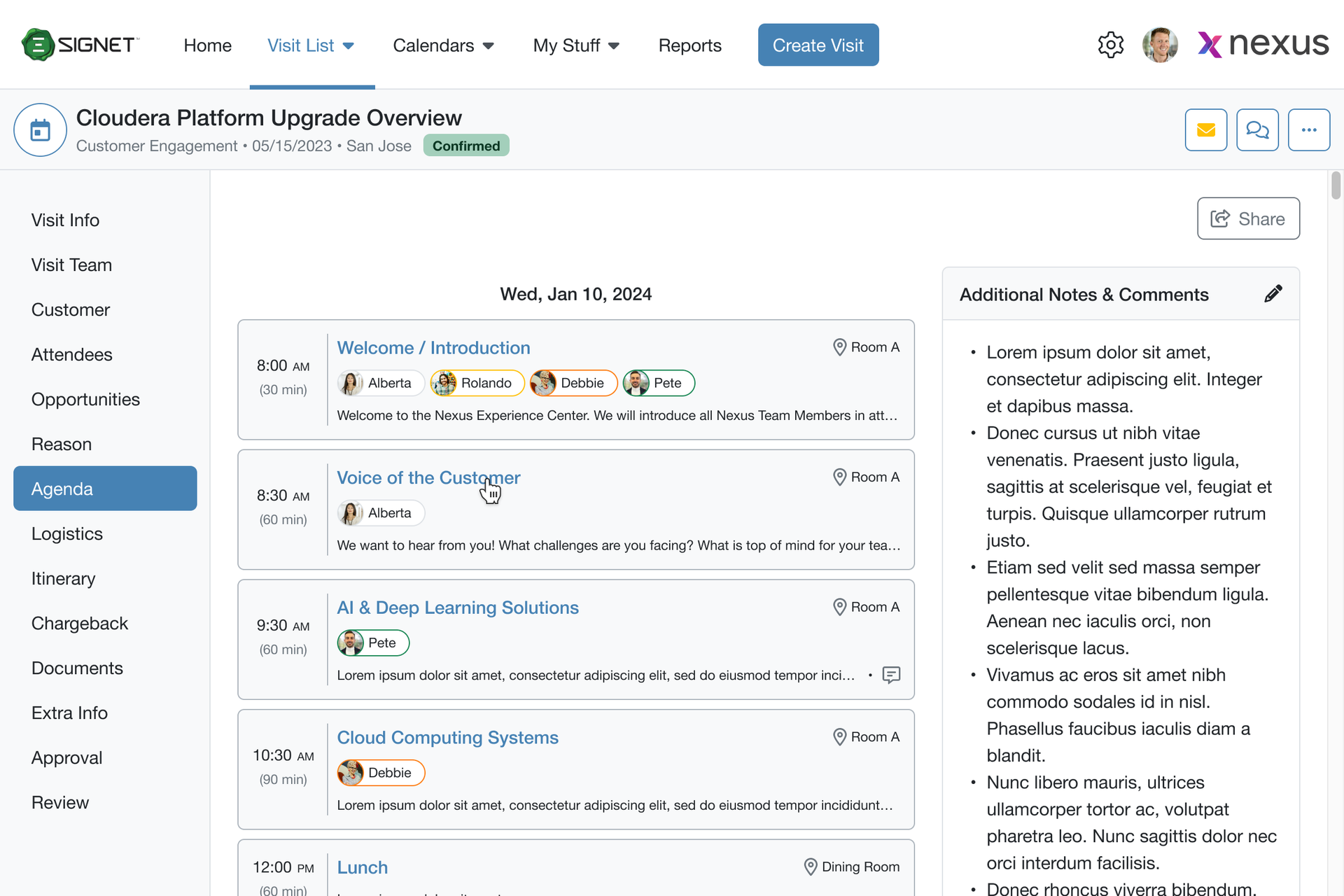The width and height of the screenshot is (1344, 896).
Task: Click the settings gear icon
Action: (1110, 45)
